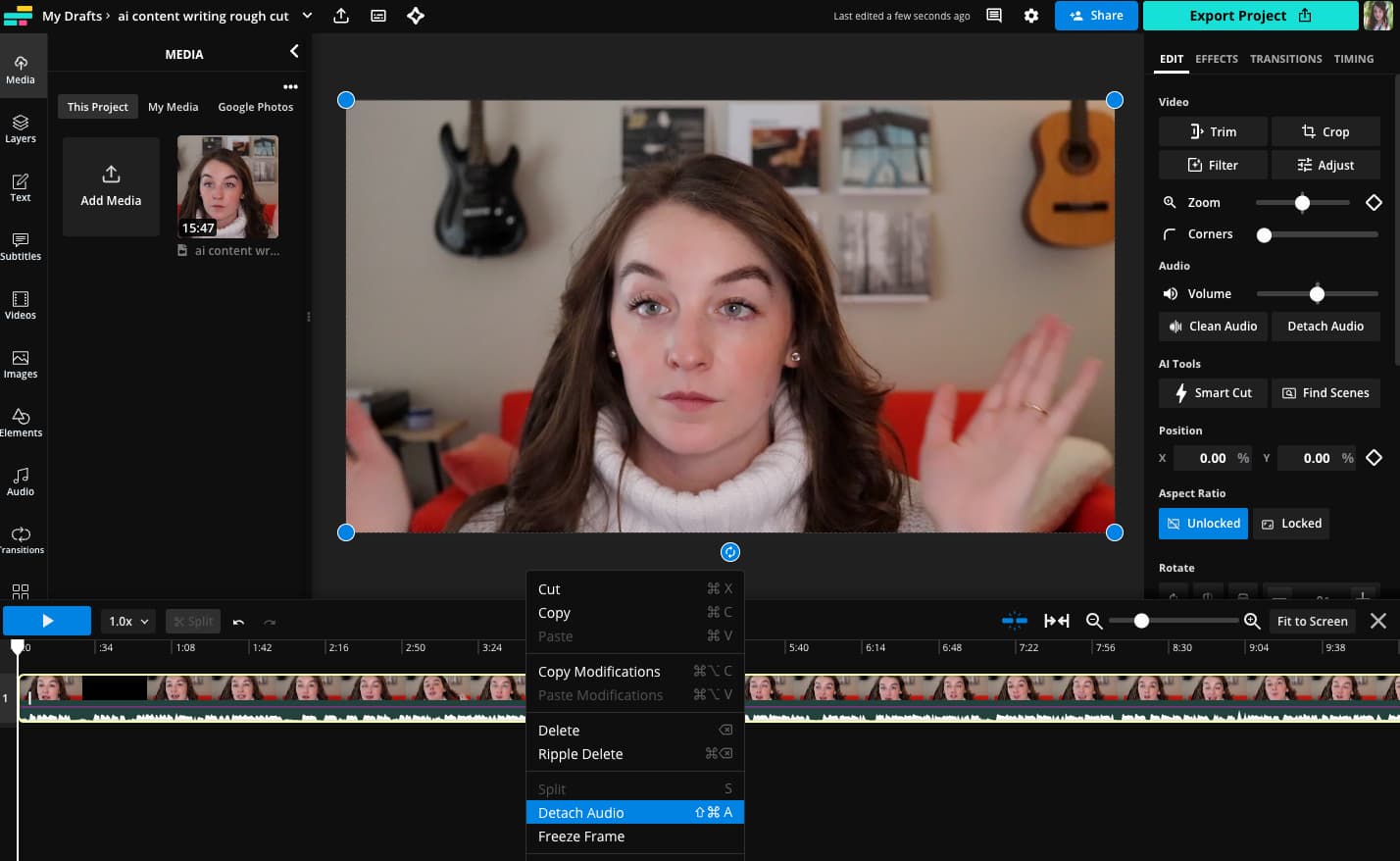Viewport: 1400px width, 861px height.
Task: Toggle the Zoom keyframe diamond
Action: 1374,202
